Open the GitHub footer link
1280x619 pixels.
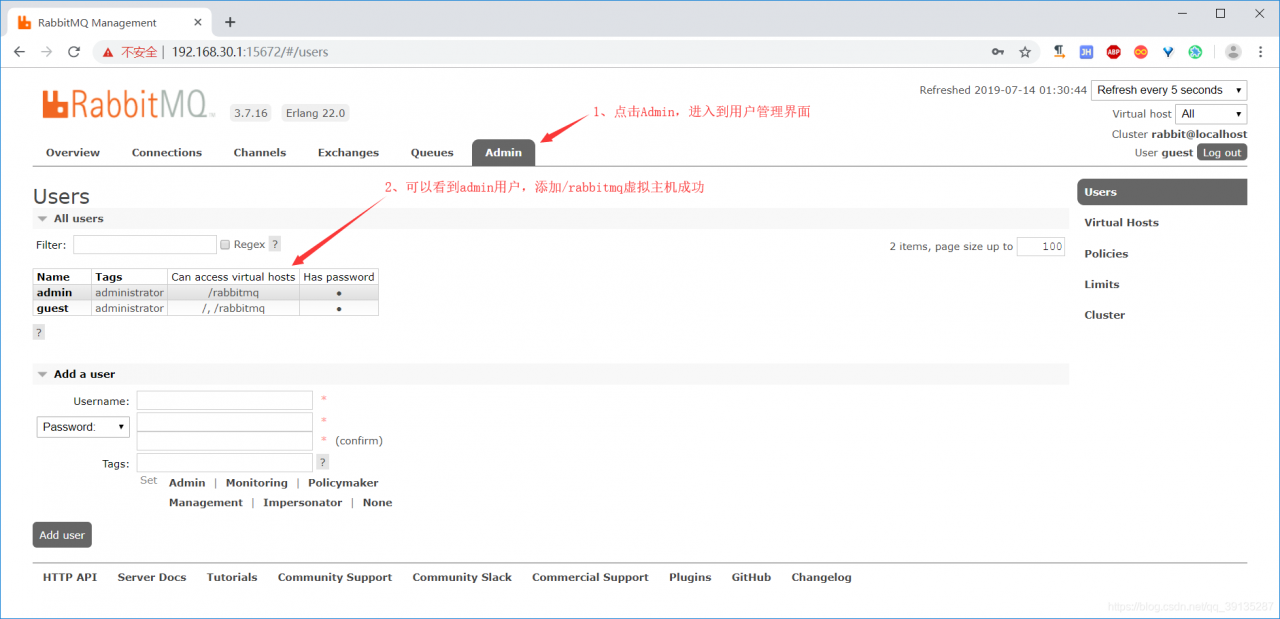[751, 578]
